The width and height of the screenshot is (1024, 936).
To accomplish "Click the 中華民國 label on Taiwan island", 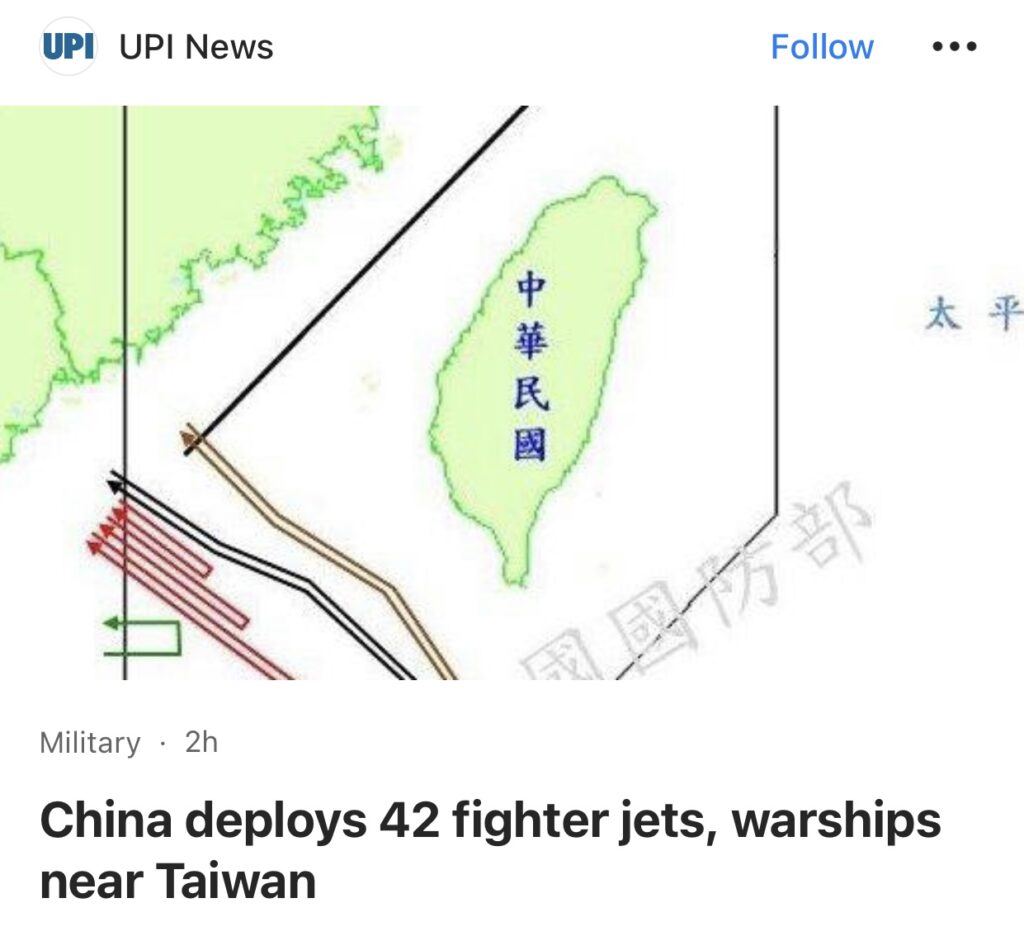I will [x=530, y=368].
